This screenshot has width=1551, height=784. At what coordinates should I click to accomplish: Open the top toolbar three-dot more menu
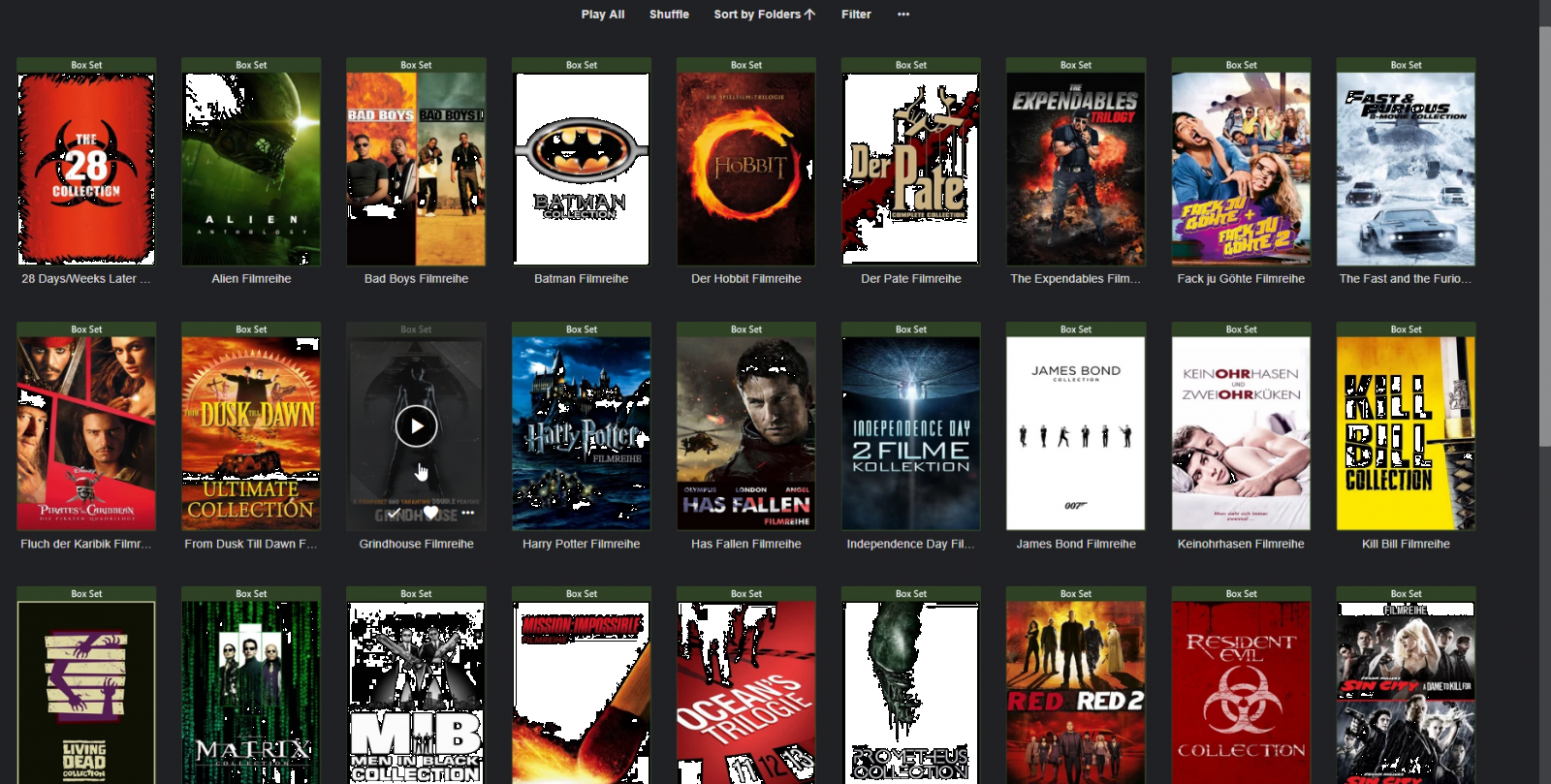(x=903, y=15)
